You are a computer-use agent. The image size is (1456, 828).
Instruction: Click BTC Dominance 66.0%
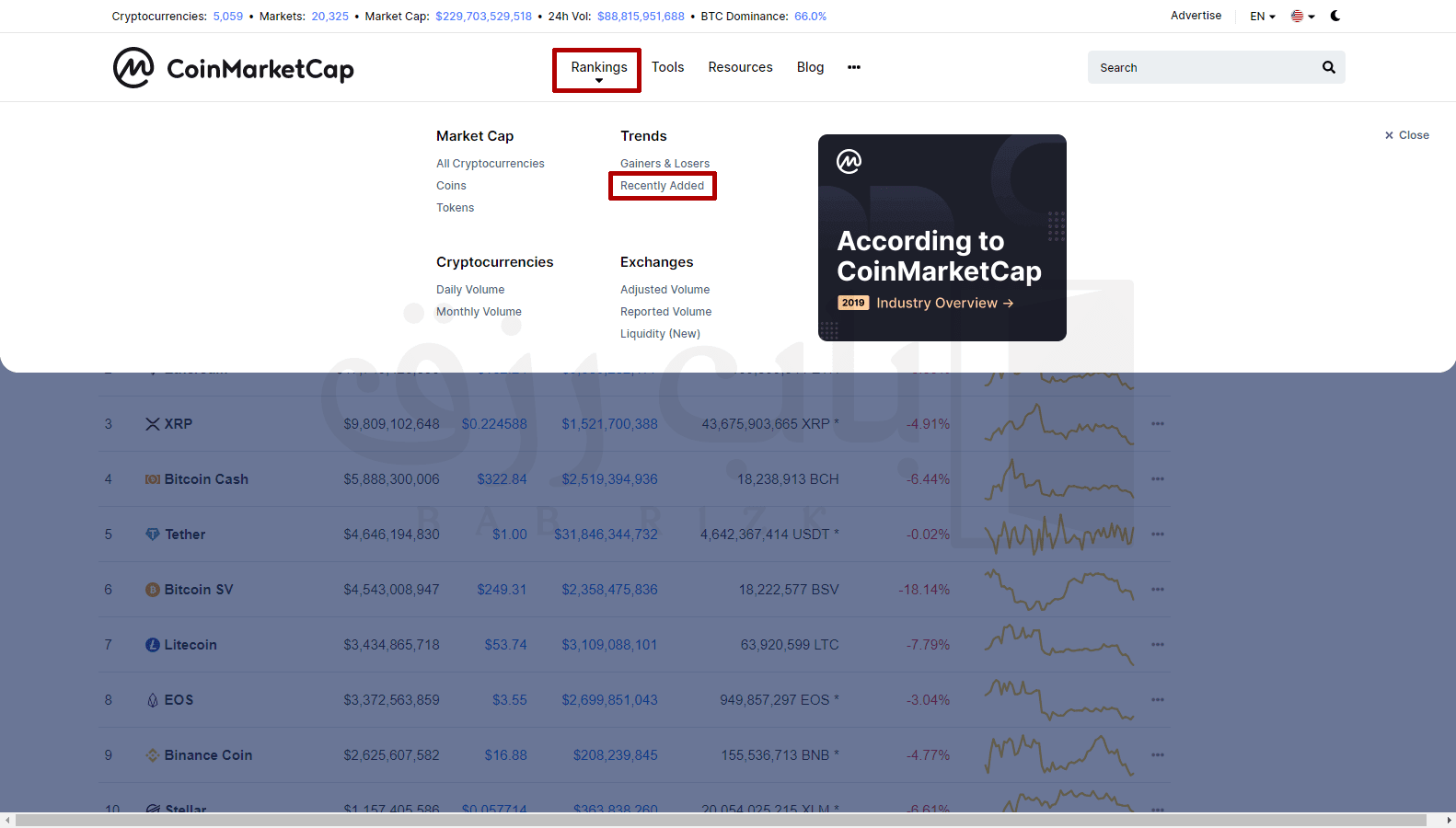coord(810,17)
